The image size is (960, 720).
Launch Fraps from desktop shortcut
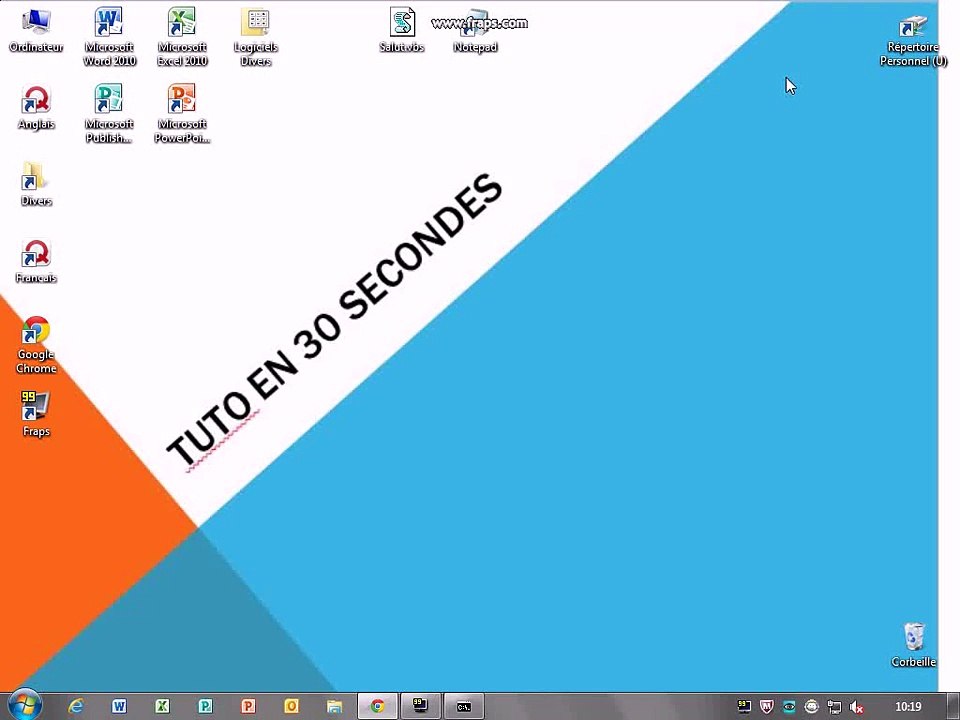pyautogui.click(x=36, y=414)
